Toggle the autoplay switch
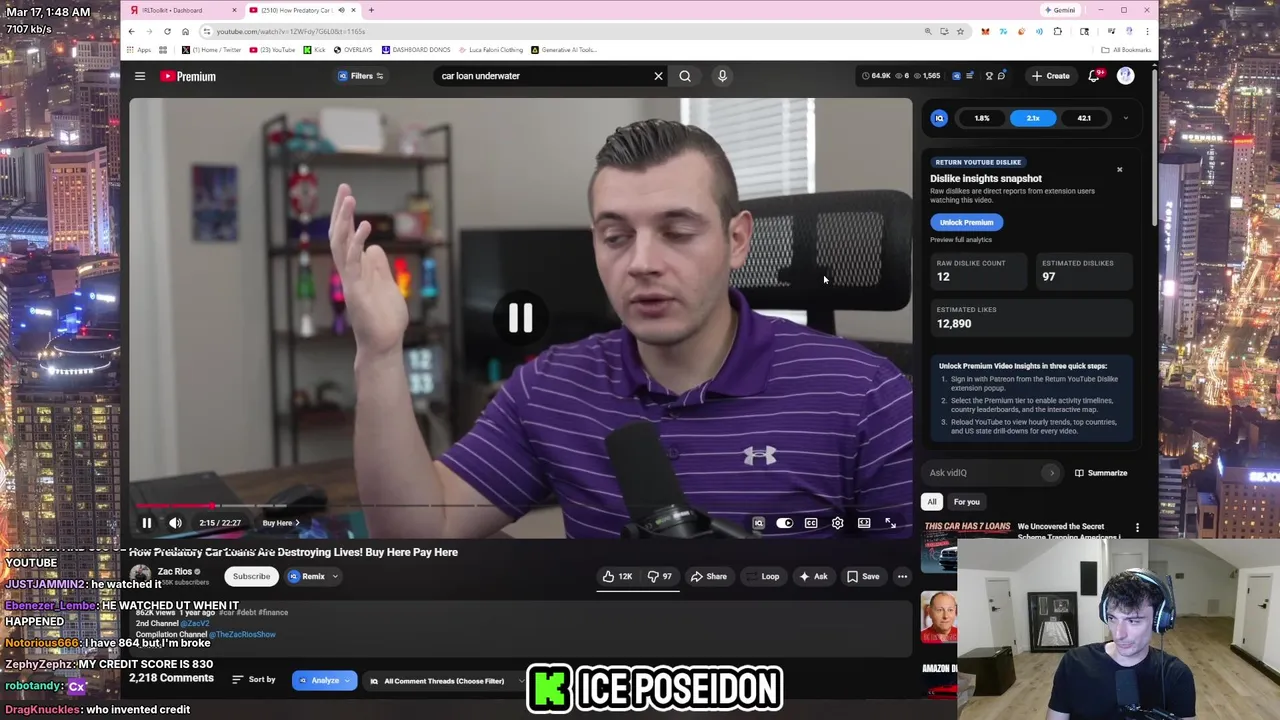This screenshot has width=1280, height=720. pos(785,523)
